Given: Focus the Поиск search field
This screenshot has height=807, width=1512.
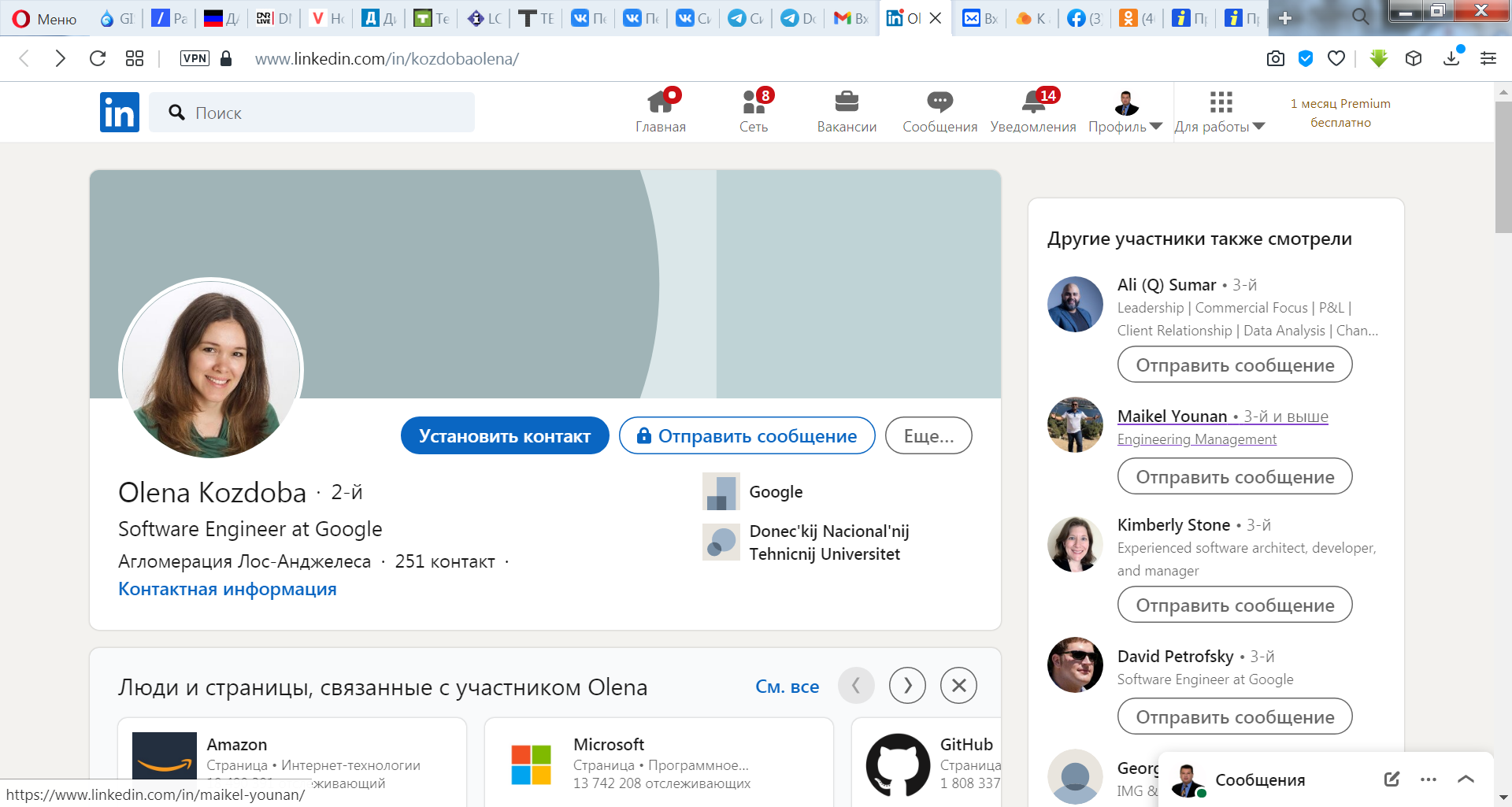Looking at the screenshot, I should [312, 113].
